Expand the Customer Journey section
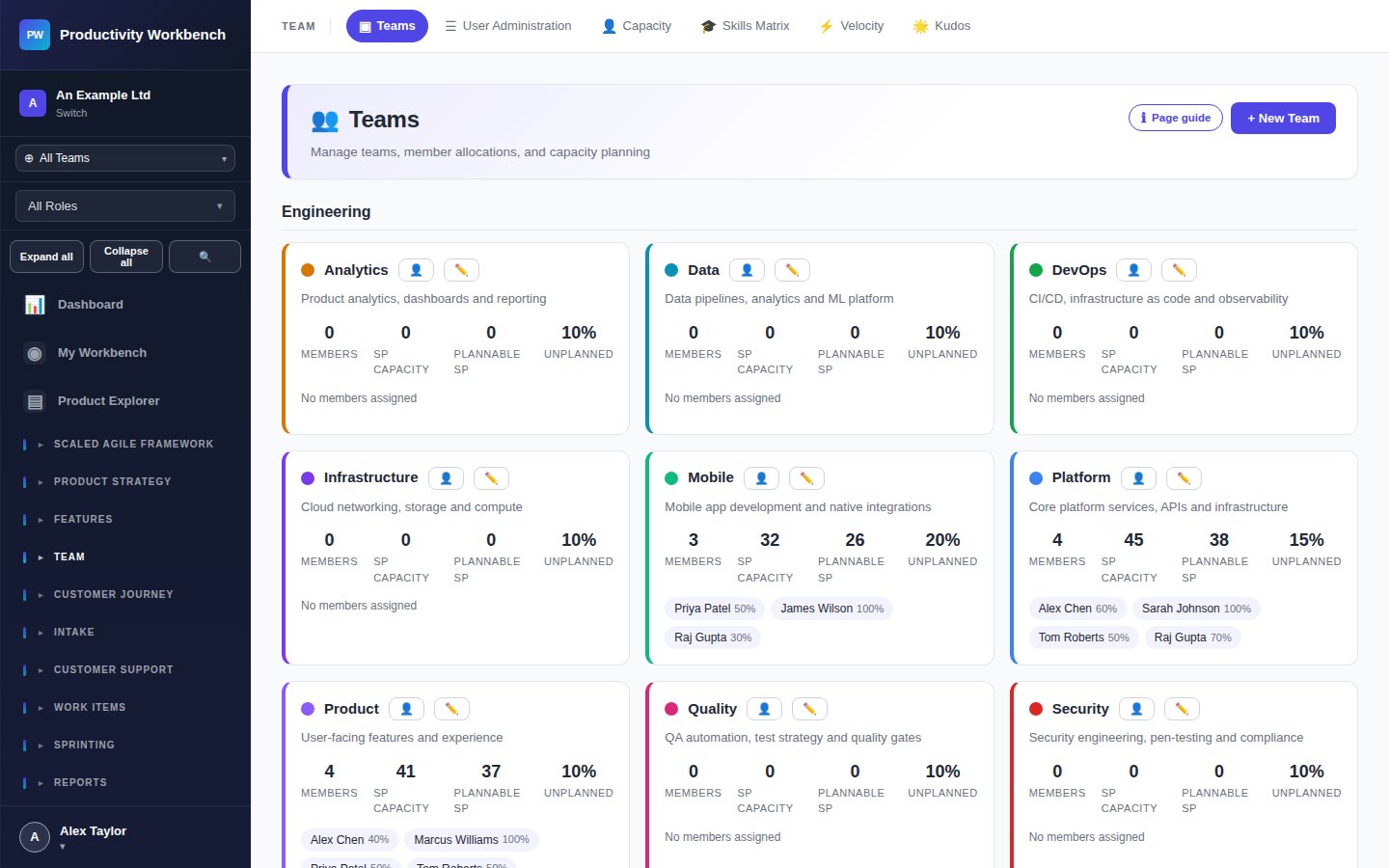This screenshot has width=1389, height=868. point(125,595)
